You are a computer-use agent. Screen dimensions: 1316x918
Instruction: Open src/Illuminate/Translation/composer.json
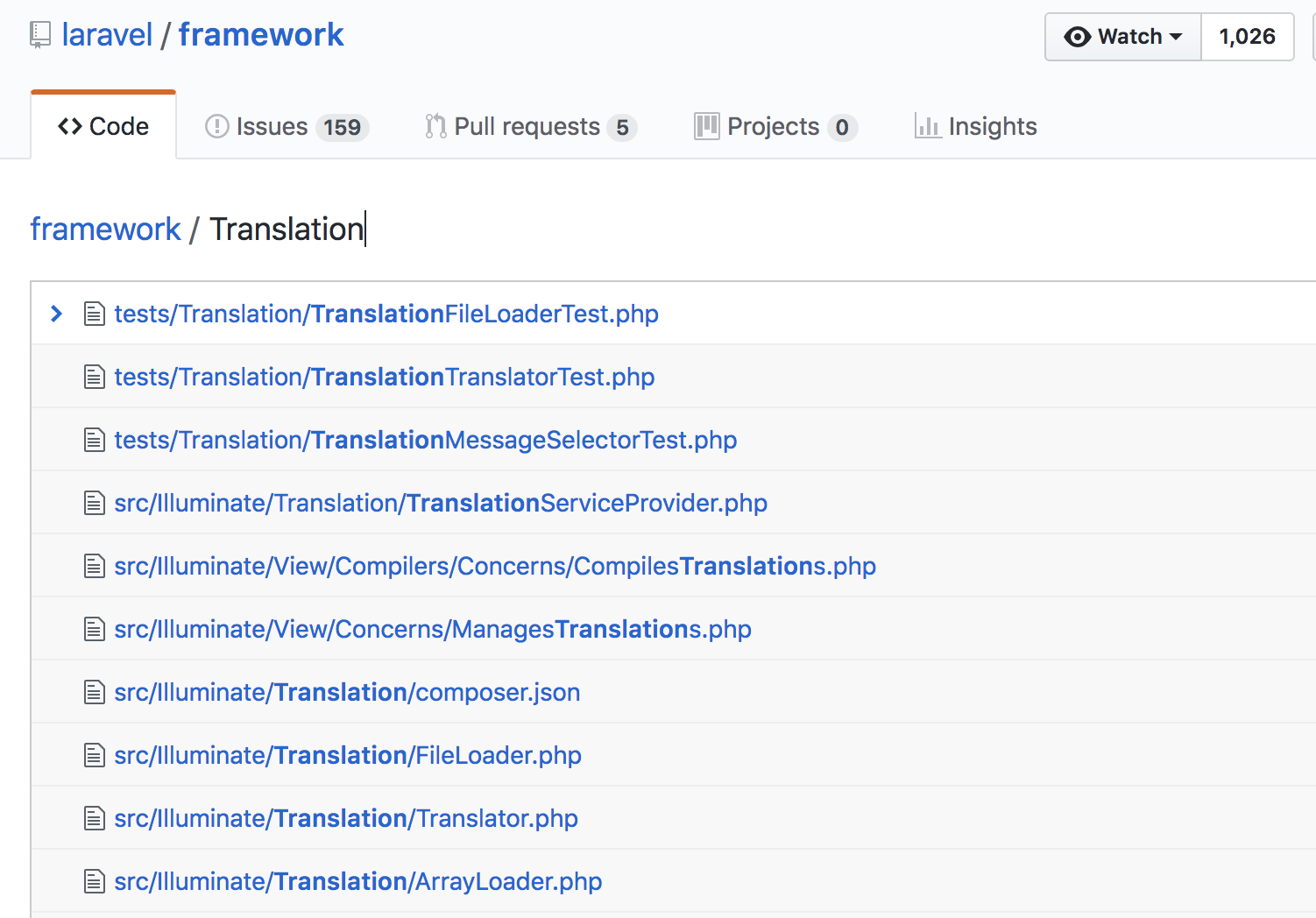tap(347, 692)
